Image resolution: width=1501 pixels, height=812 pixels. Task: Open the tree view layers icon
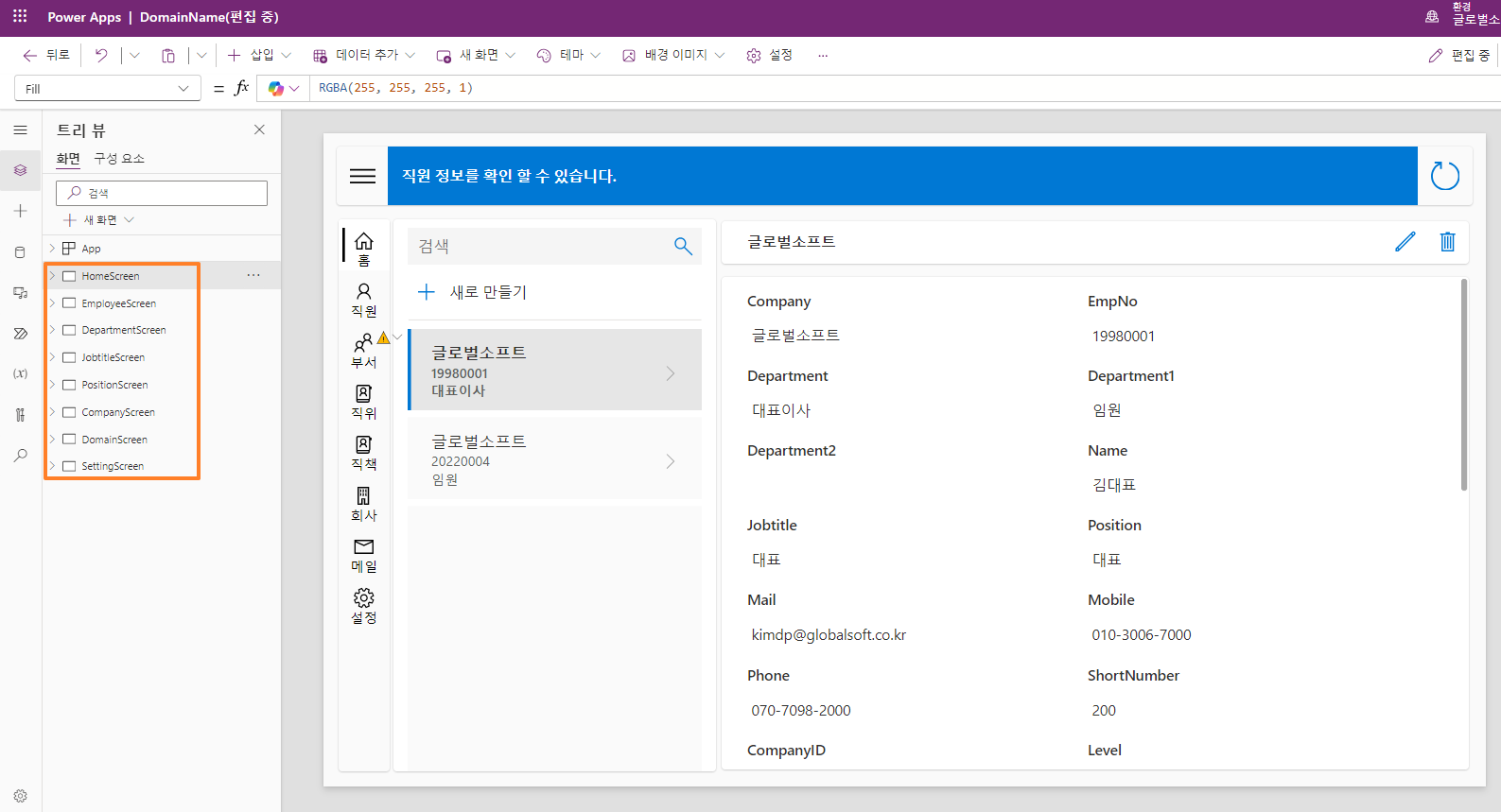(21, 170)
